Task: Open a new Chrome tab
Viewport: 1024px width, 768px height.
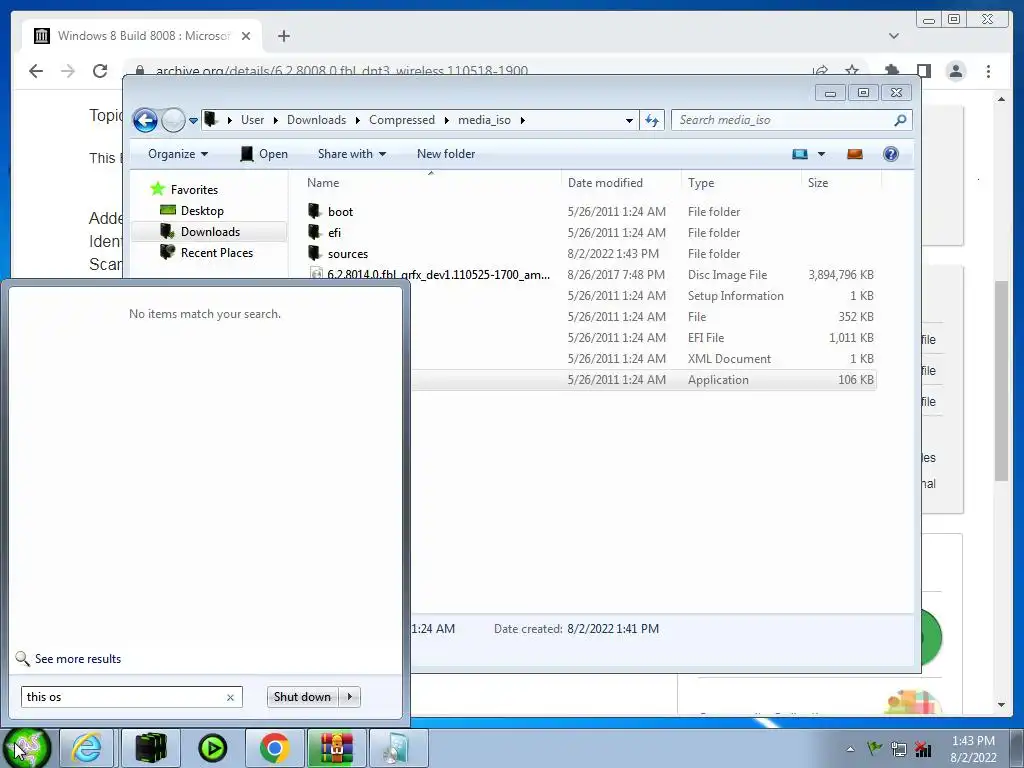Action: point(283,36)
